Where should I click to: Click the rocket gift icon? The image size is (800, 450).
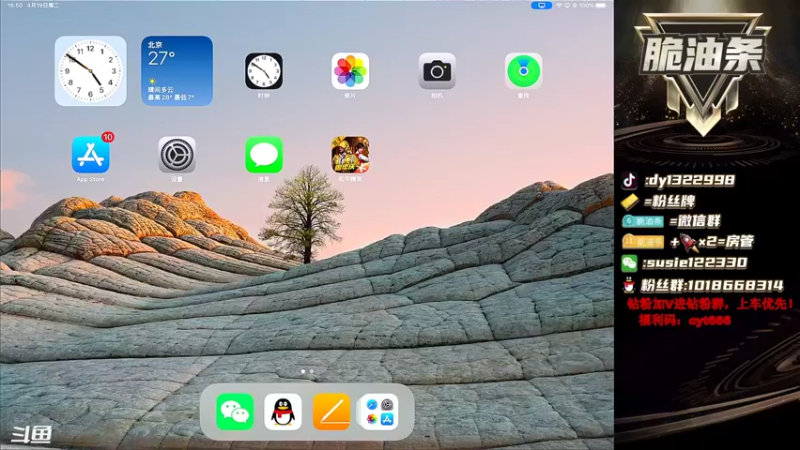point(689,242)
